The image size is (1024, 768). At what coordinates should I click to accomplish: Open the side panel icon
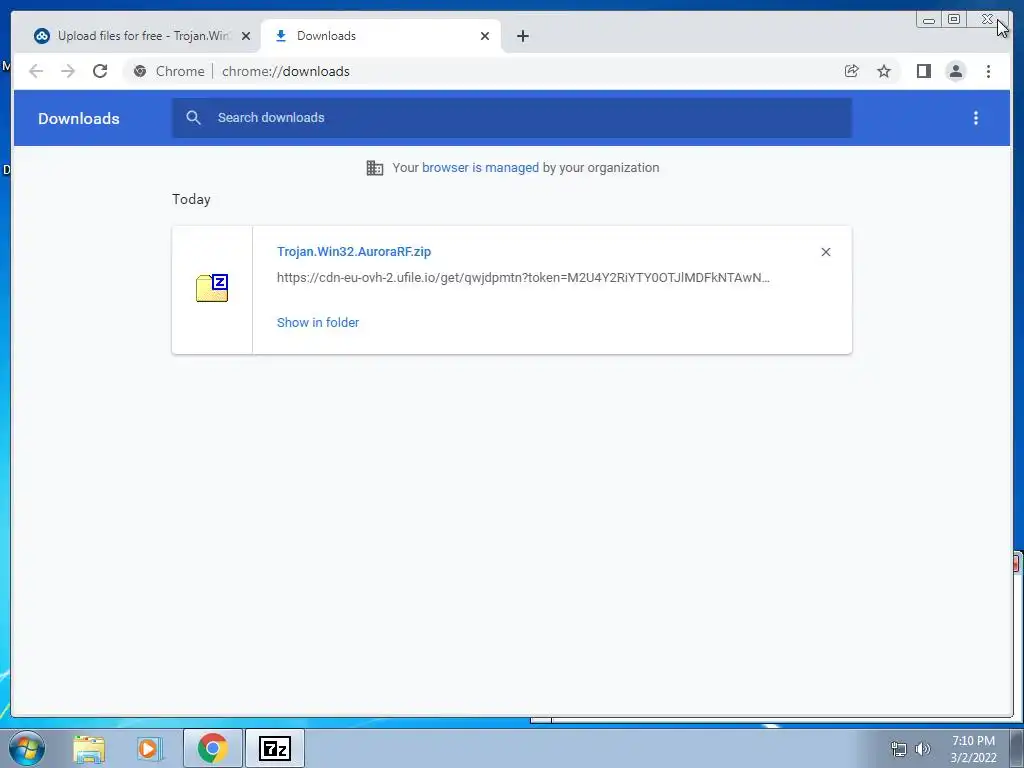pyautogui.click(x=923, y=71)
